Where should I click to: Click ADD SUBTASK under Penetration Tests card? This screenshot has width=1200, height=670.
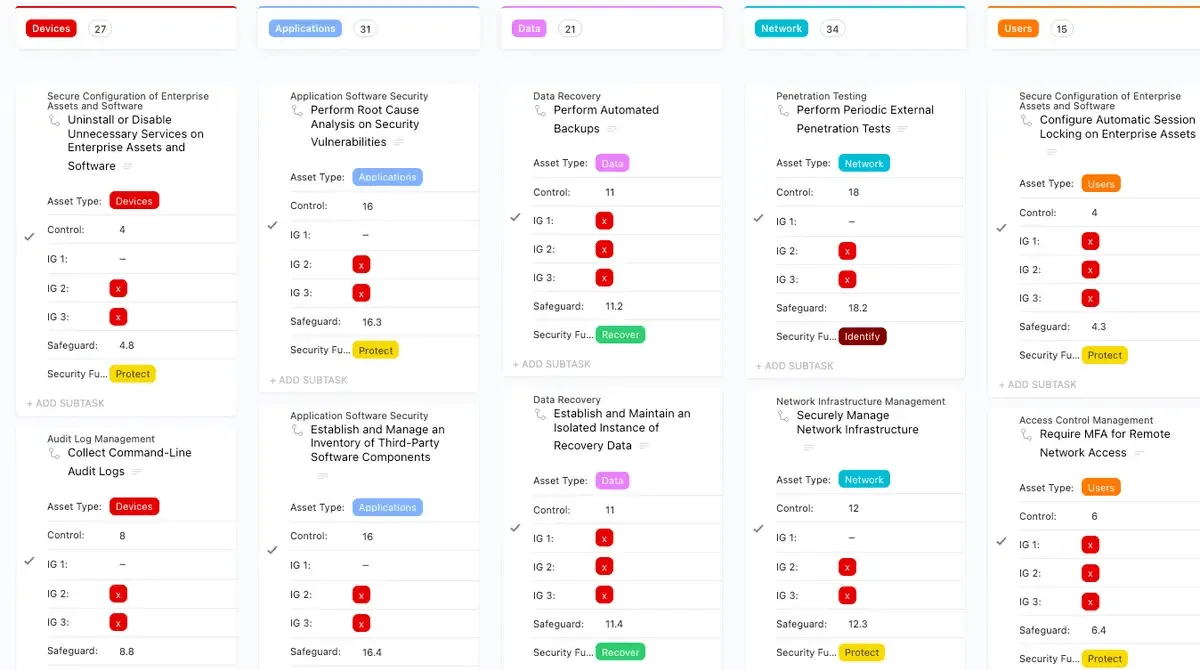point(795,366)
